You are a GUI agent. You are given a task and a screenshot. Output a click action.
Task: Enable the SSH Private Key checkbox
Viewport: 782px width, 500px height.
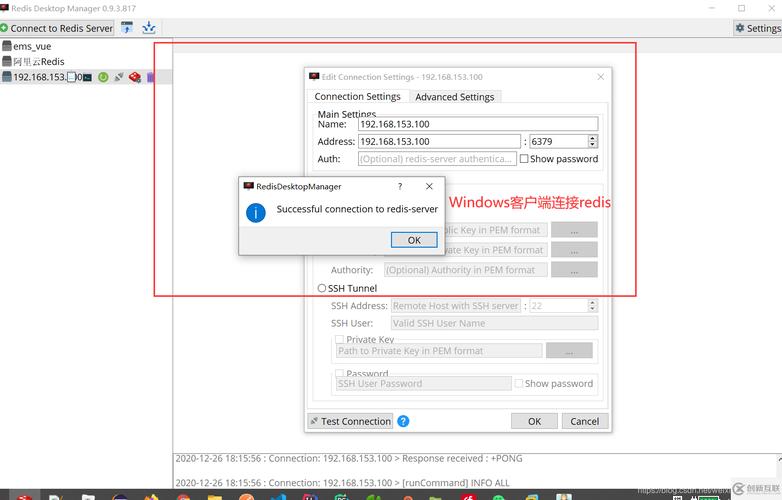(x=340, y=339)
